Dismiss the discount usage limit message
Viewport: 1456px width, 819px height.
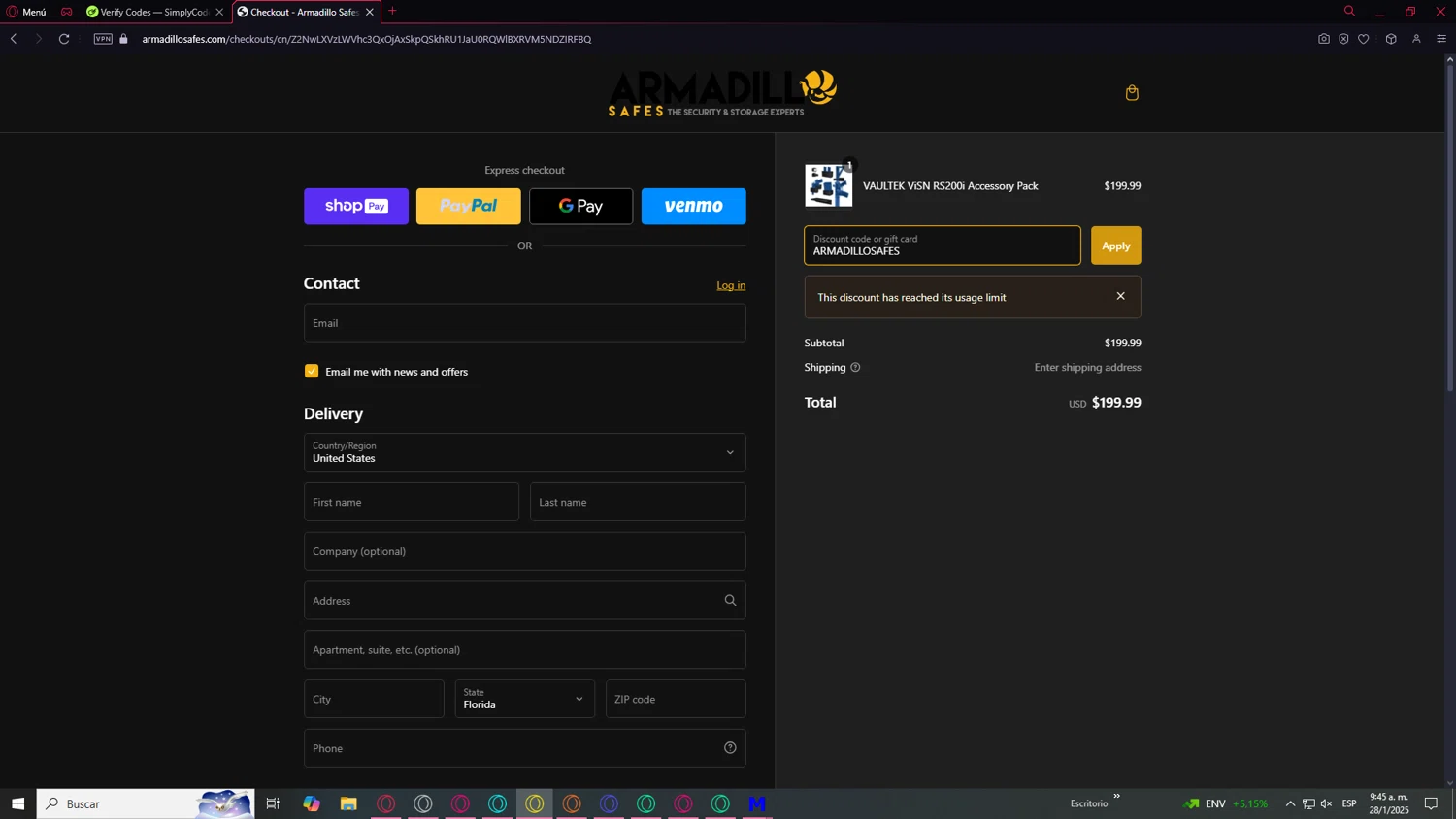click(x=1121, y=296)
